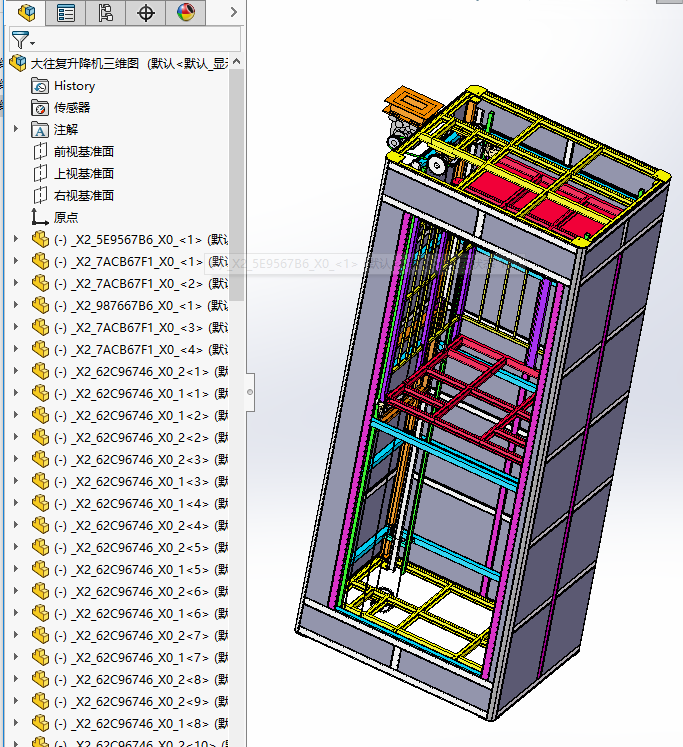Expand component _X2_5E9567B6_X0_<1>
The width and height of the screenshot is (683, 747).
click(x=15, y=239)
